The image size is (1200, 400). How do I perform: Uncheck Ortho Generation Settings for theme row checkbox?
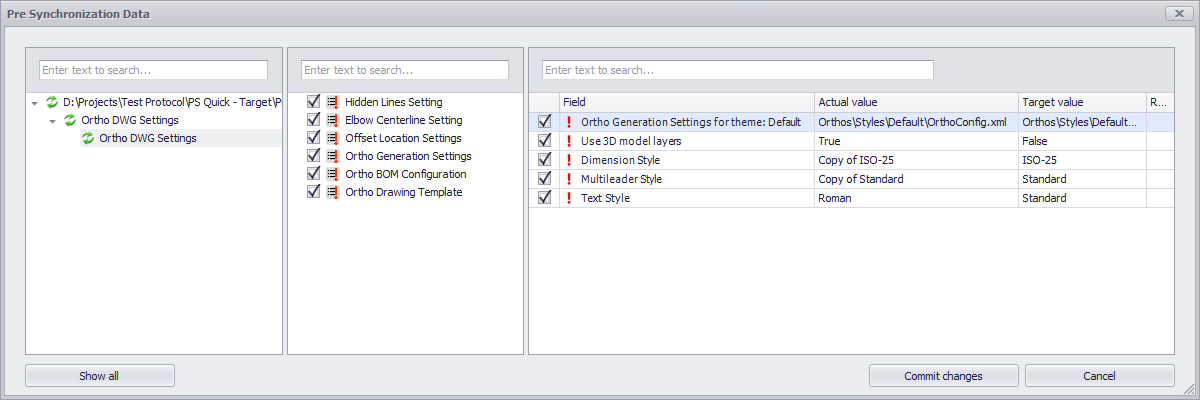pyautogui.click(x=544, y=122)
